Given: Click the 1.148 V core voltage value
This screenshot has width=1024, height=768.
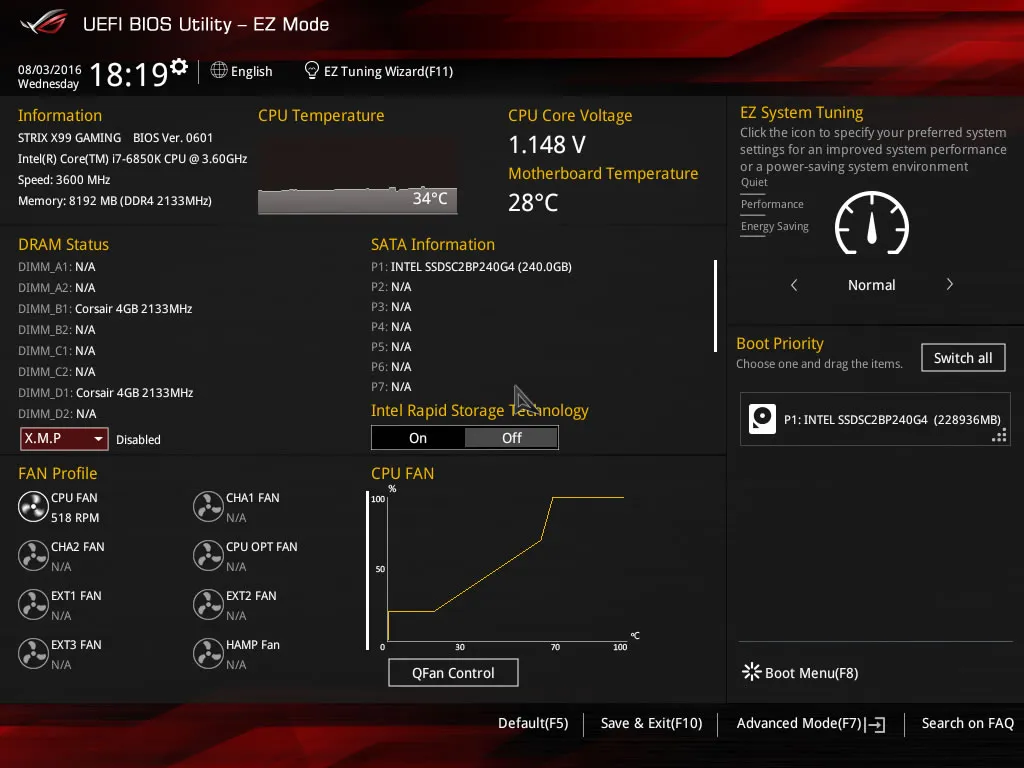Looking at the screenshot, I should [547, 145].
